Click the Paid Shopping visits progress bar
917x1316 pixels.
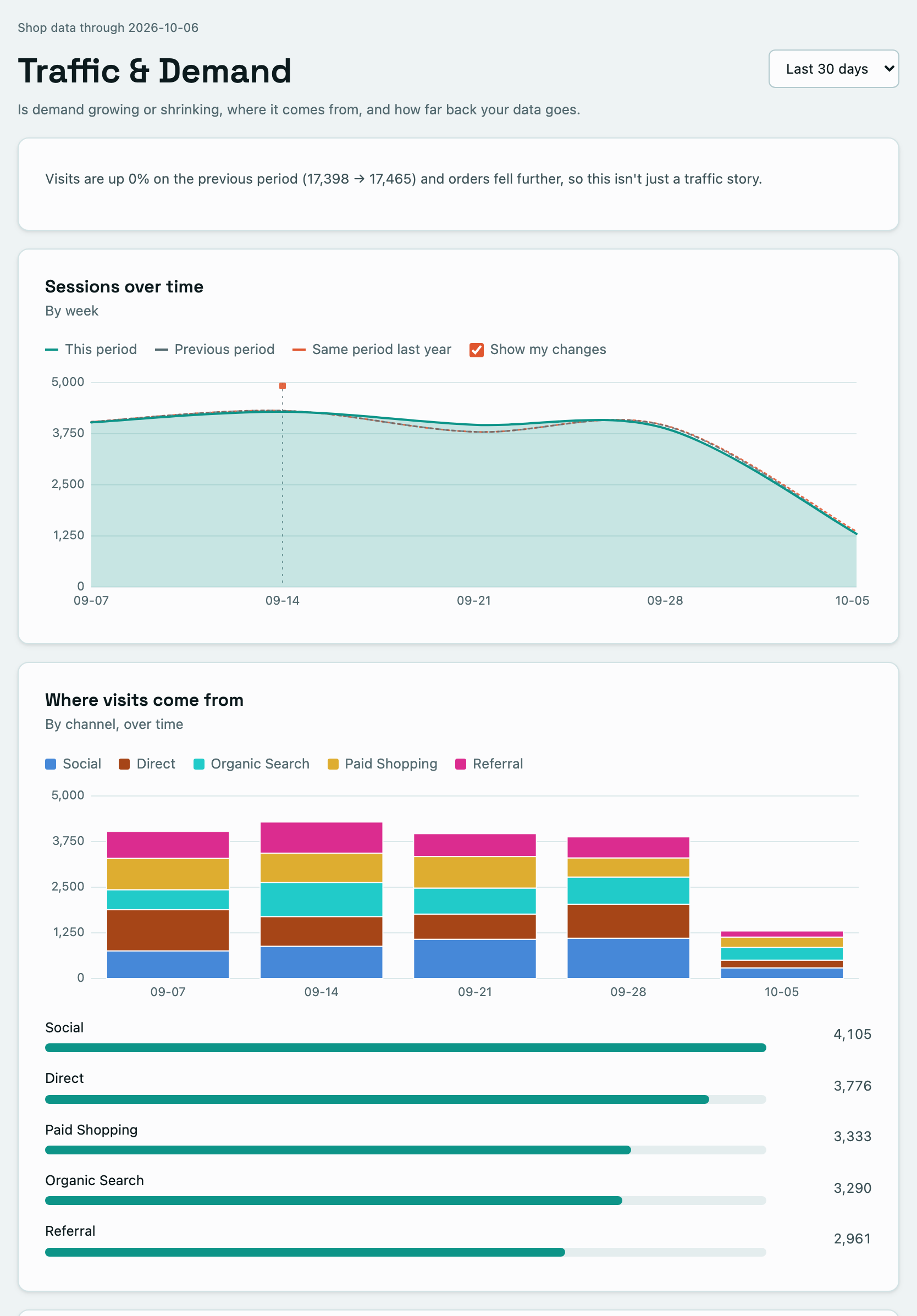coord(406,1150)
